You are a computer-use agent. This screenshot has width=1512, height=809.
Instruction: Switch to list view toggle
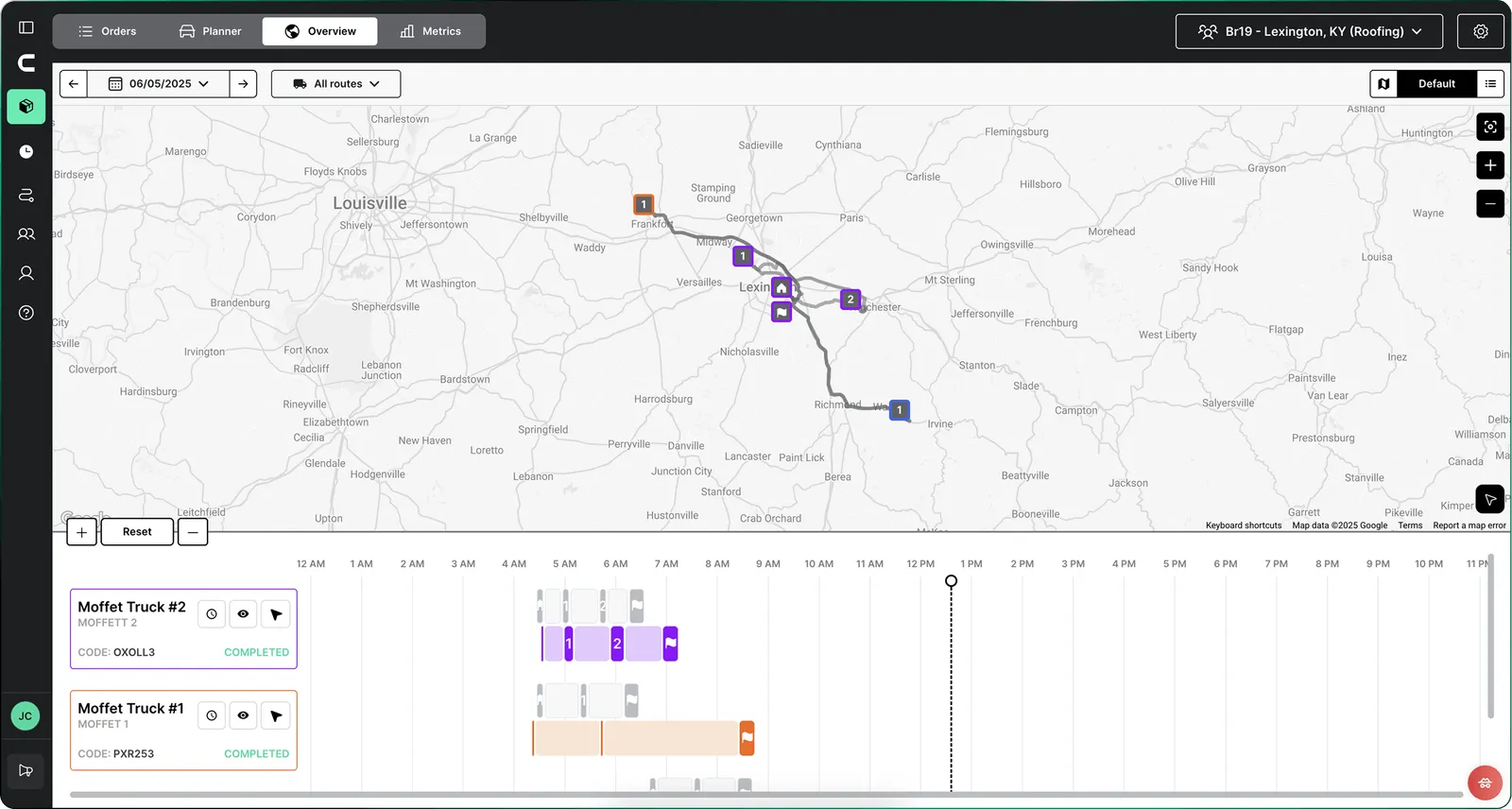[1490, 84]
